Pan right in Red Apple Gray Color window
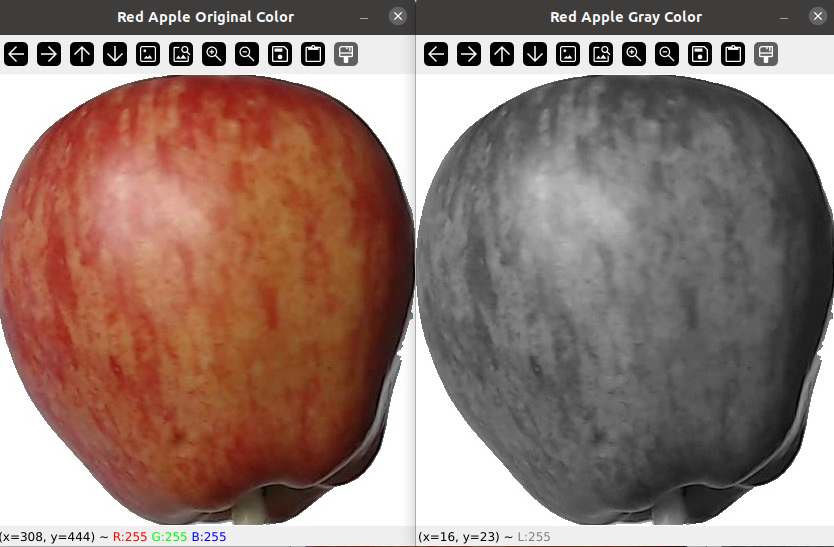The height and width of the screenshot is (547, 834). [469, 54]
